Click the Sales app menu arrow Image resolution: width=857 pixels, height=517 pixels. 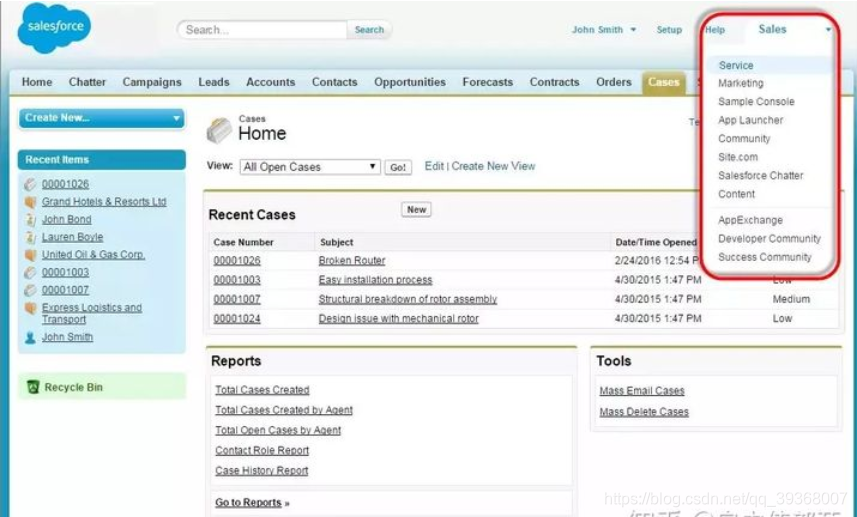tap(828, 30)
